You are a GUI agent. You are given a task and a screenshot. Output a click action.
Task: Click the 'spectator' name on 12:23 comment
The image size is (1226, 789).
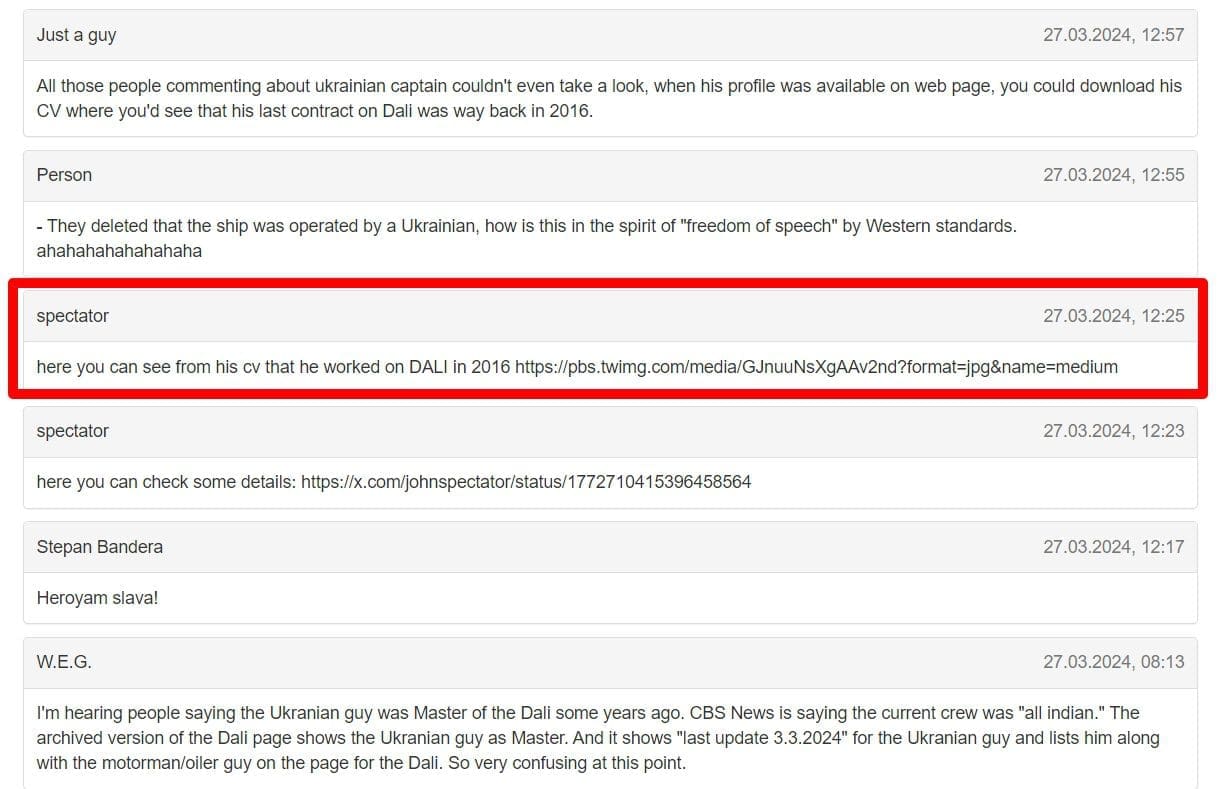point(72,431)
